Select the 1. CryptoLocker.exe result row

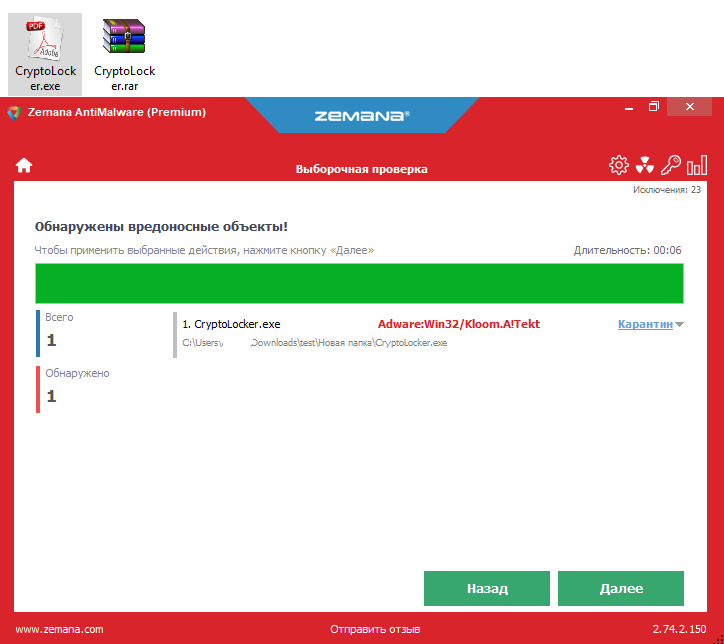pyautogui.click(x=428, y=335)
